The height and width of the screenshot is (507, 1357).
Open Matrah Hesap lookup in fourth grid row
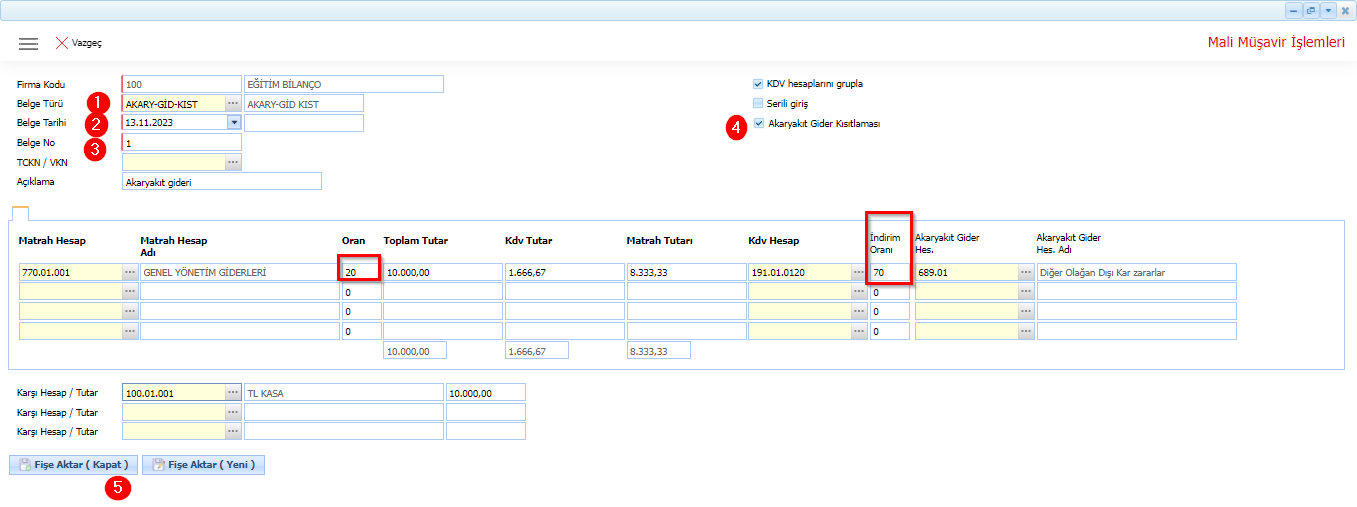(x=130, y=331)
